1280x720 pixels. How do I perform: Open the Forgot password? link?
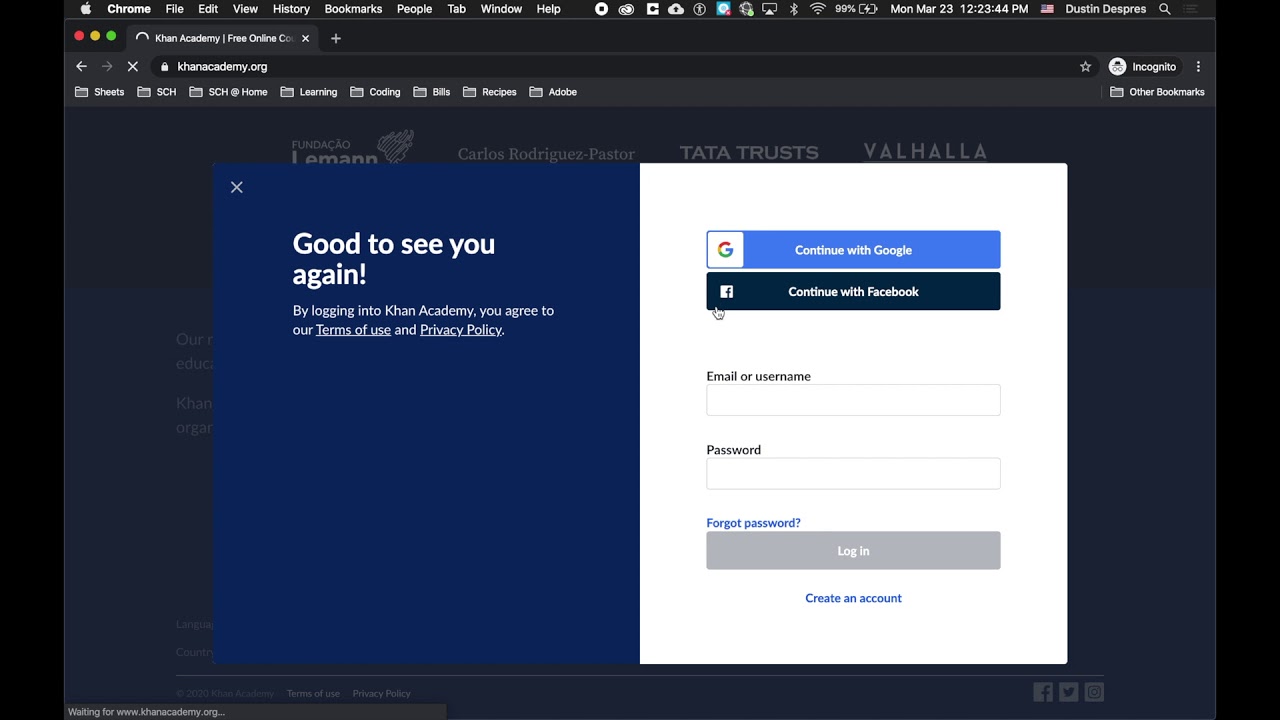[753, 523]
